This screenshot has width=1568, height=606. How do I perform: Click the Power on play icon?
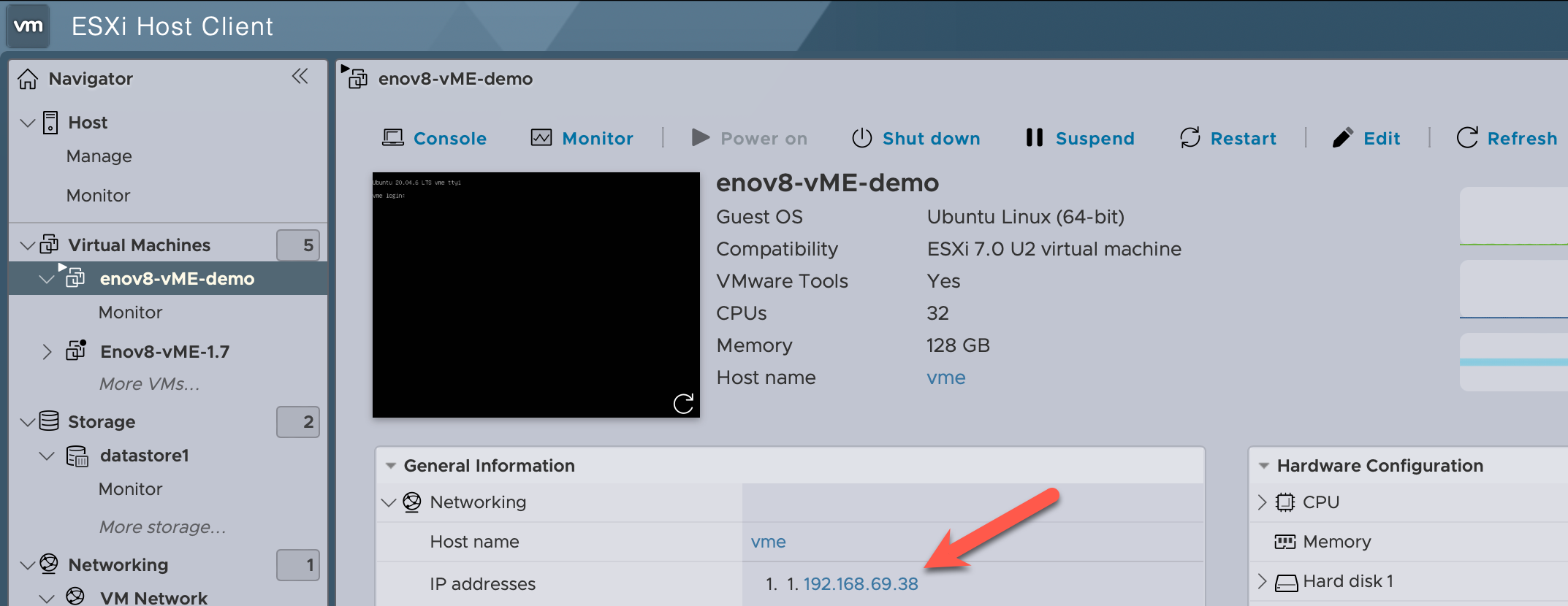701,137
